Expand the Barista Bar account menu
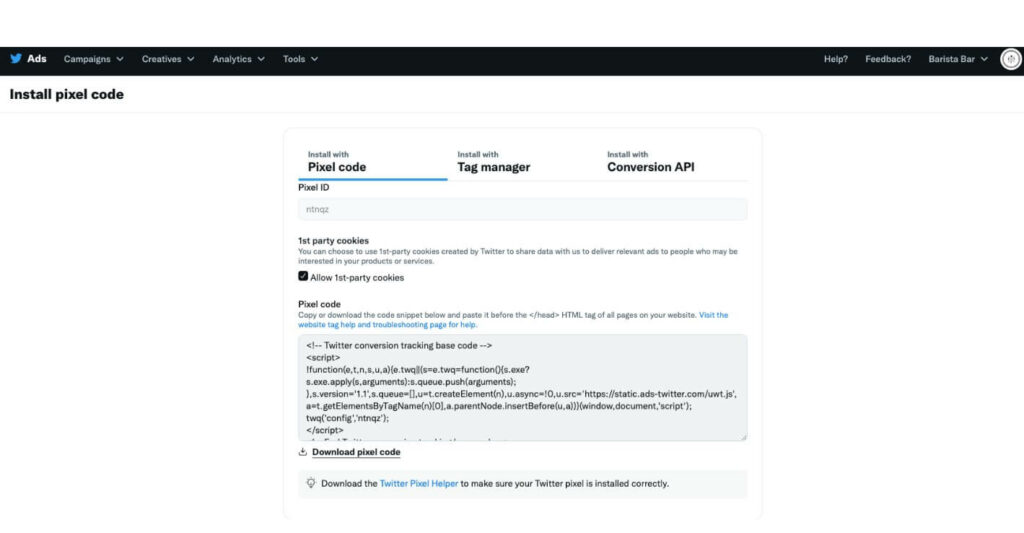 click(x=958, y=59)
